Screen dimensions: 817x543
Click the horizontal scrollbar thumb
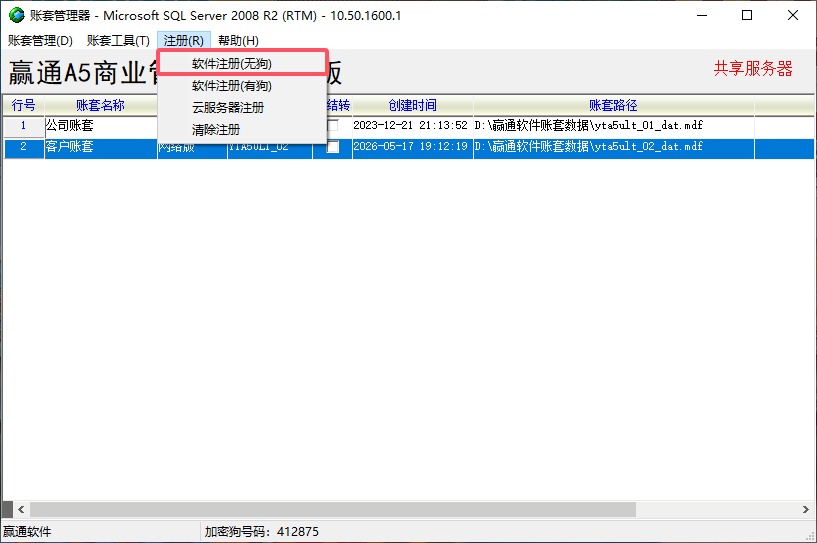pyautogui.click(x=332, y=509)
